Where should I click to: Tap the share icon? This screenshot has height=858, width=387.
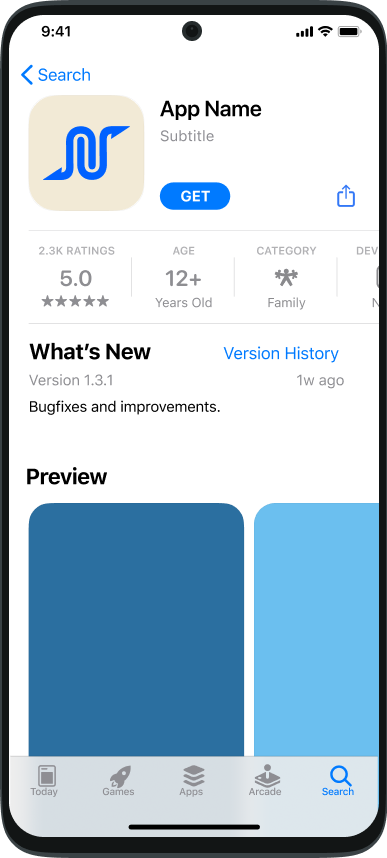pos(346,195)
